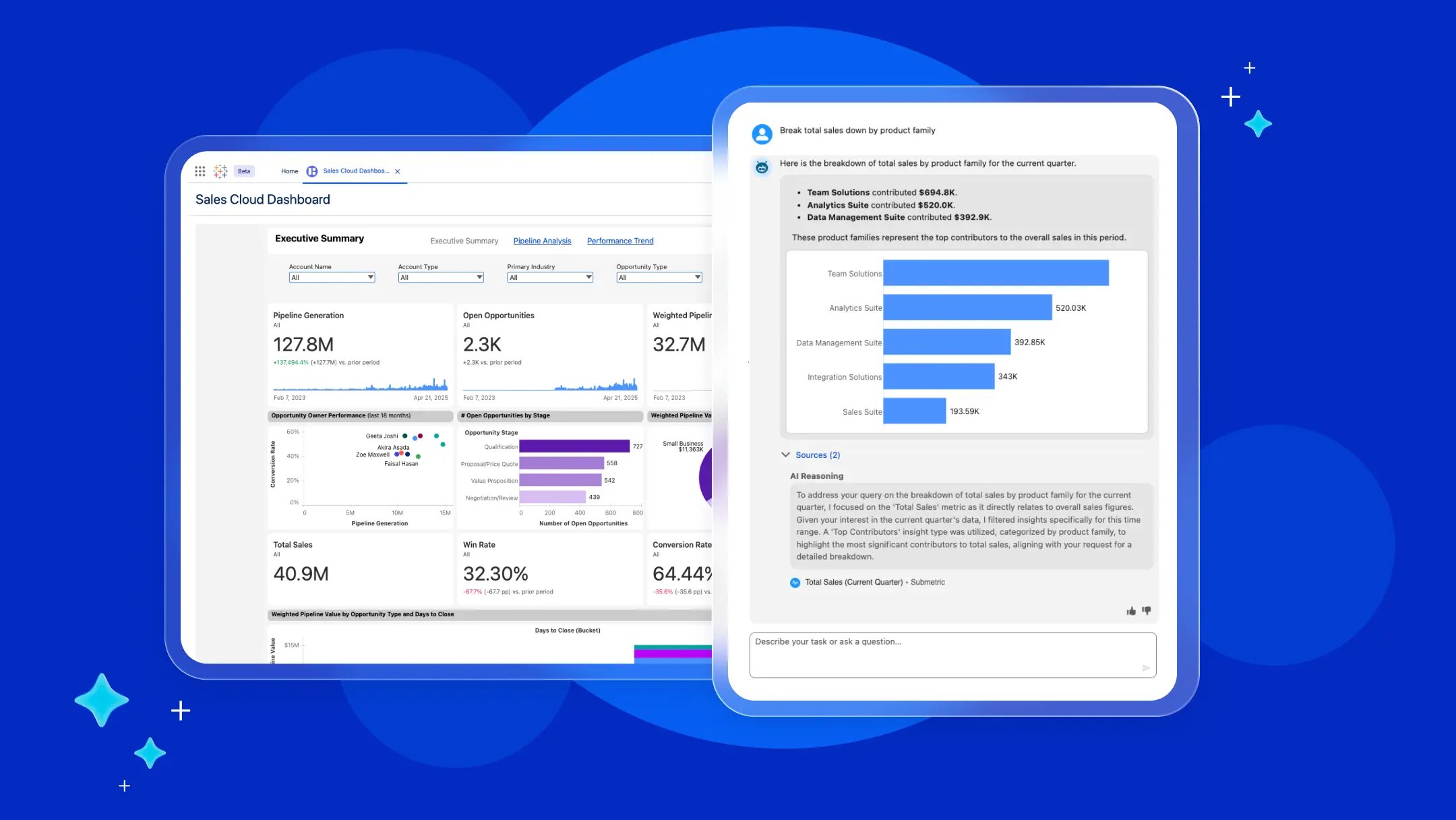Screen dimensions: 1456x820
Task: Select the Value Proposition bar
Action: [560, 480]
